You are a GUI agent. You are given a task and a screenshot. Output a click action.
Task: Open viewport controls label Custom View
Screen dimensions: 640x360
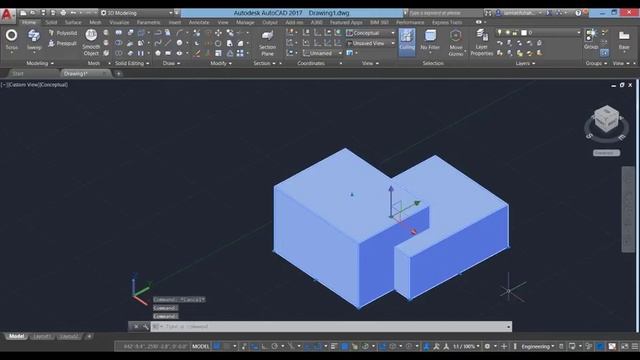[23, 85]
